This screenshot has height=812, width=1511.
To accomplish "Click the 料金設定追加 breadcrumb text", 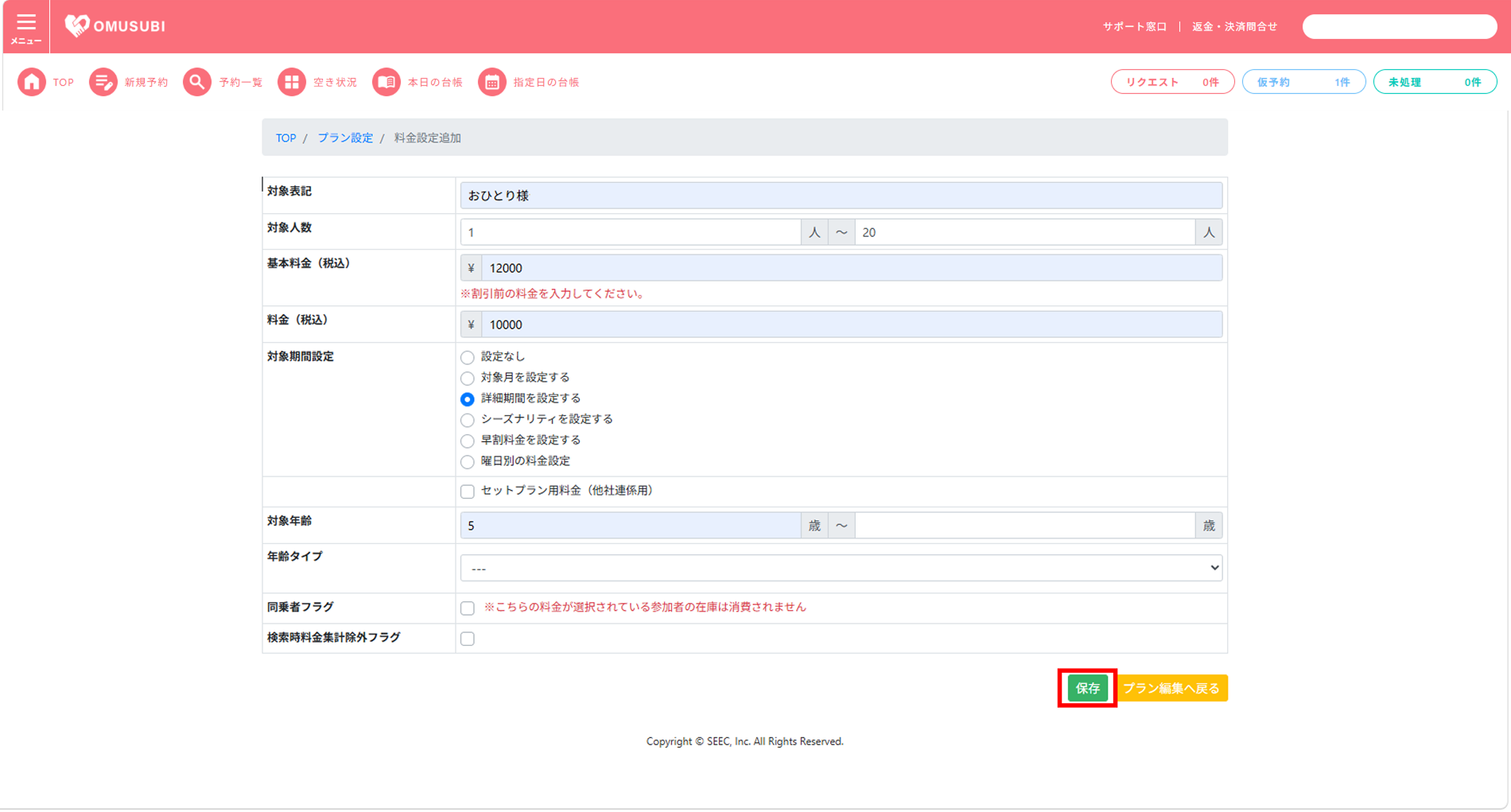I will pos(427,138).
